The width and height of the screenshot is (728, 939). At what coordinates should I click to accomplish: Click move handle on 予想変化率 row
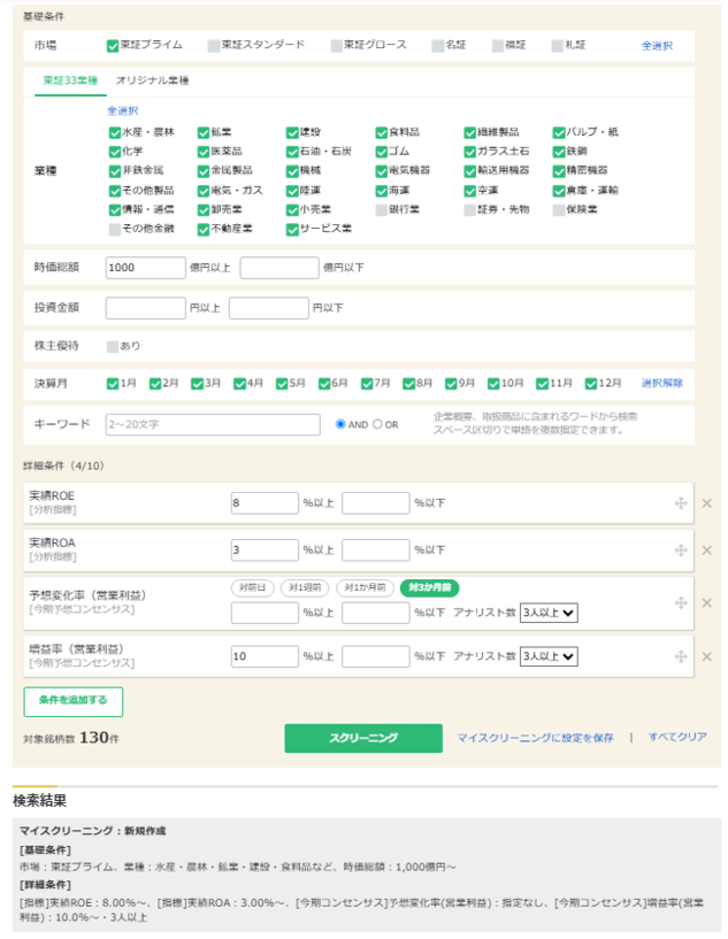coord(681,602)
